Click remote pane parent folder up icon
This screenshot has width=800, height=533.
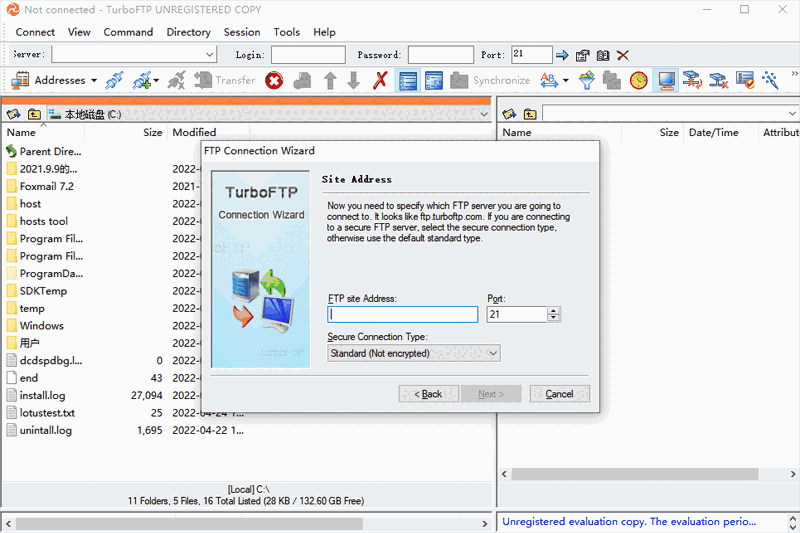530,114
